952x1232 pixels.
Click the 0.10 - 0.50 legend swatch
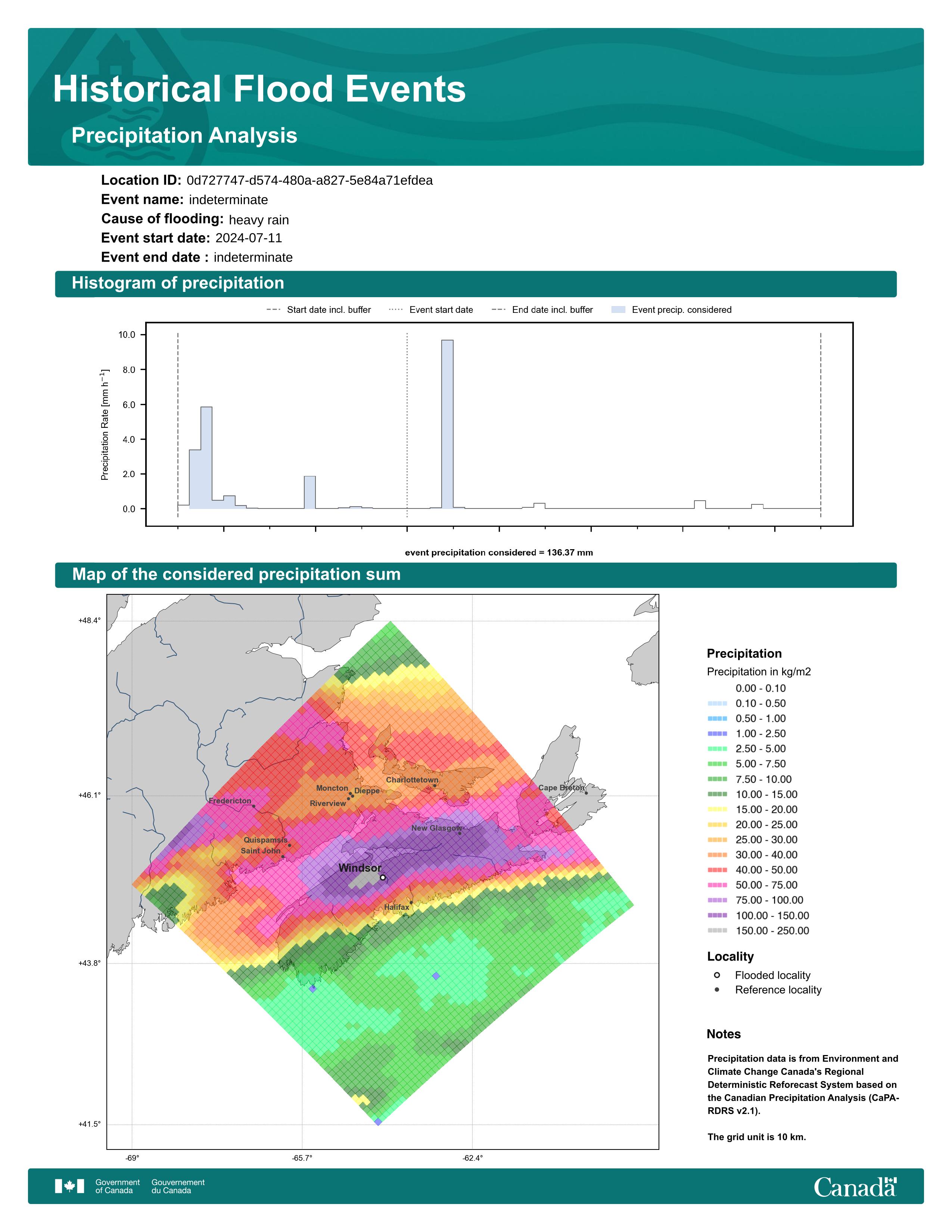(x=718, y=703)
